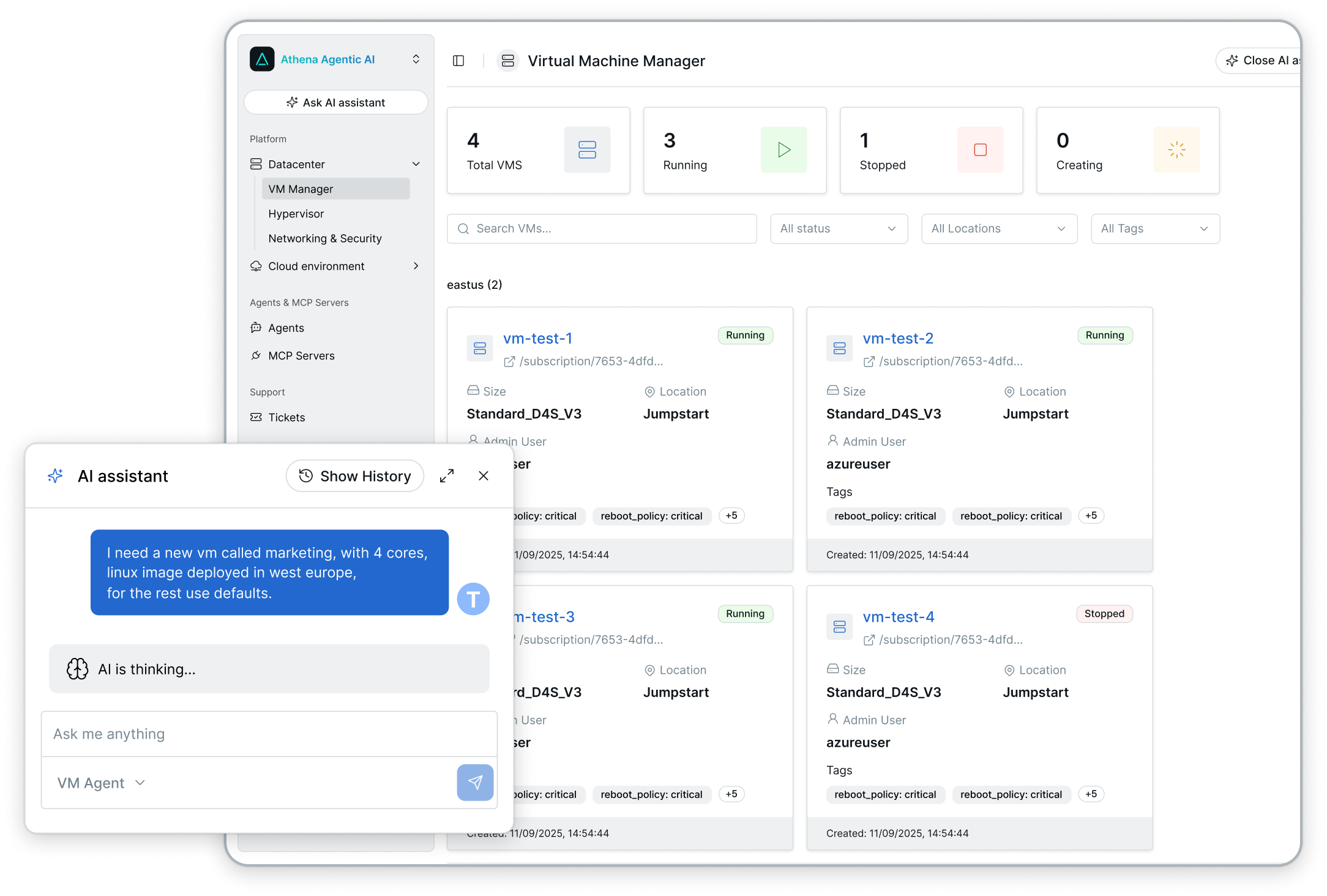This screenshot has height=896, width=1327.
Task: Toggle the sidebar panel icon
Action: [x=458, y=61]
